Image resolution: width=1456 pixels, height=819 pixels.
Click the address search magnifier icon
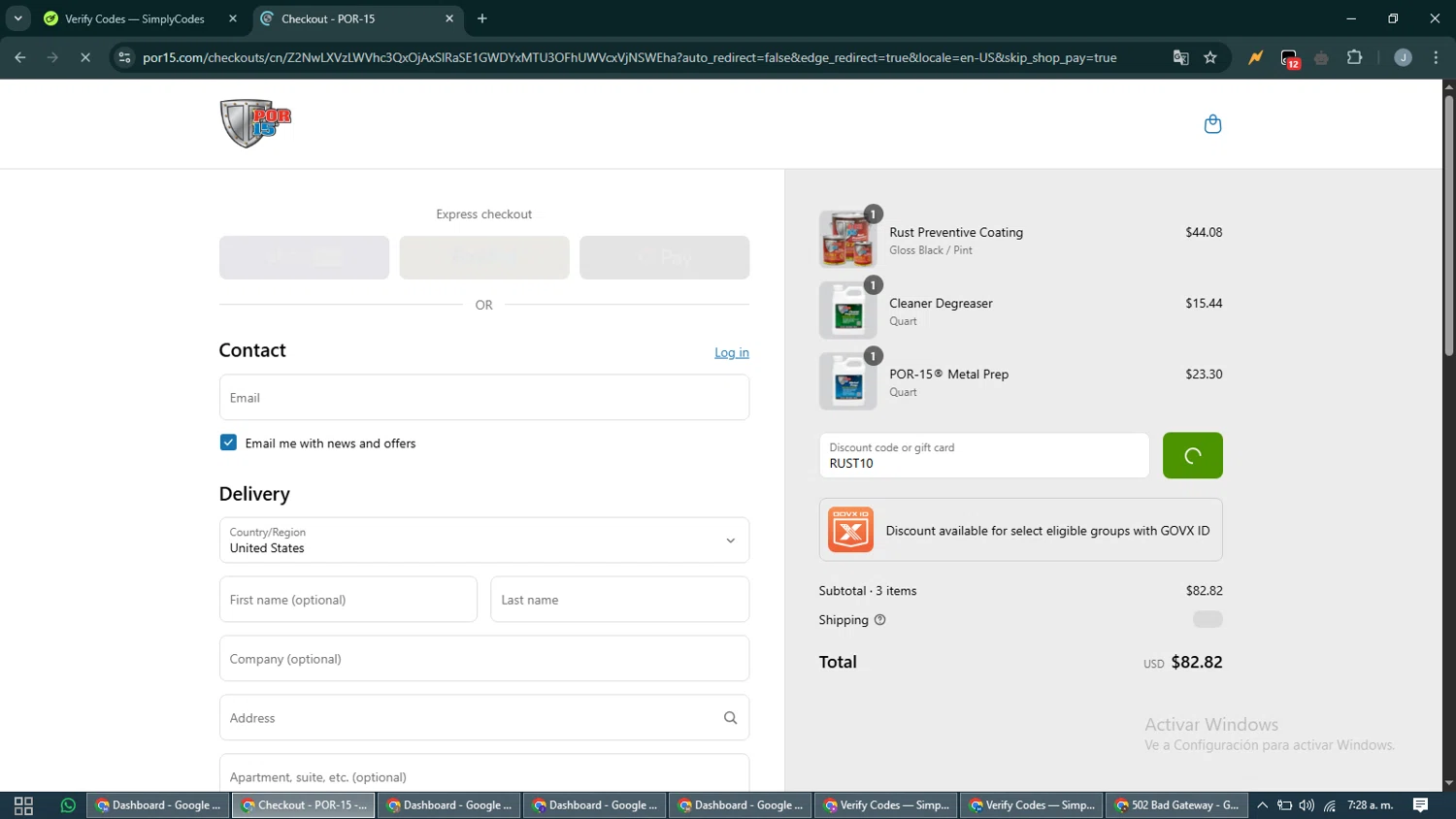point(730,718)
